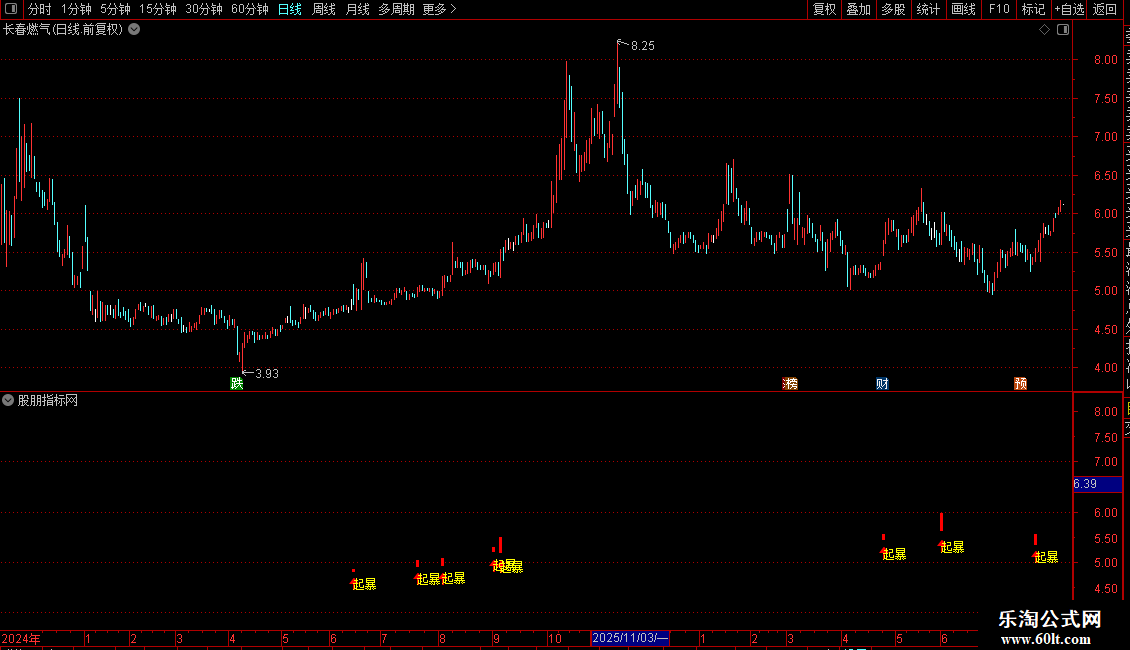This screenshot has width=1130, height=650.
Task: Switch to 分时 intraday view
Action: [x=40, y=9]
